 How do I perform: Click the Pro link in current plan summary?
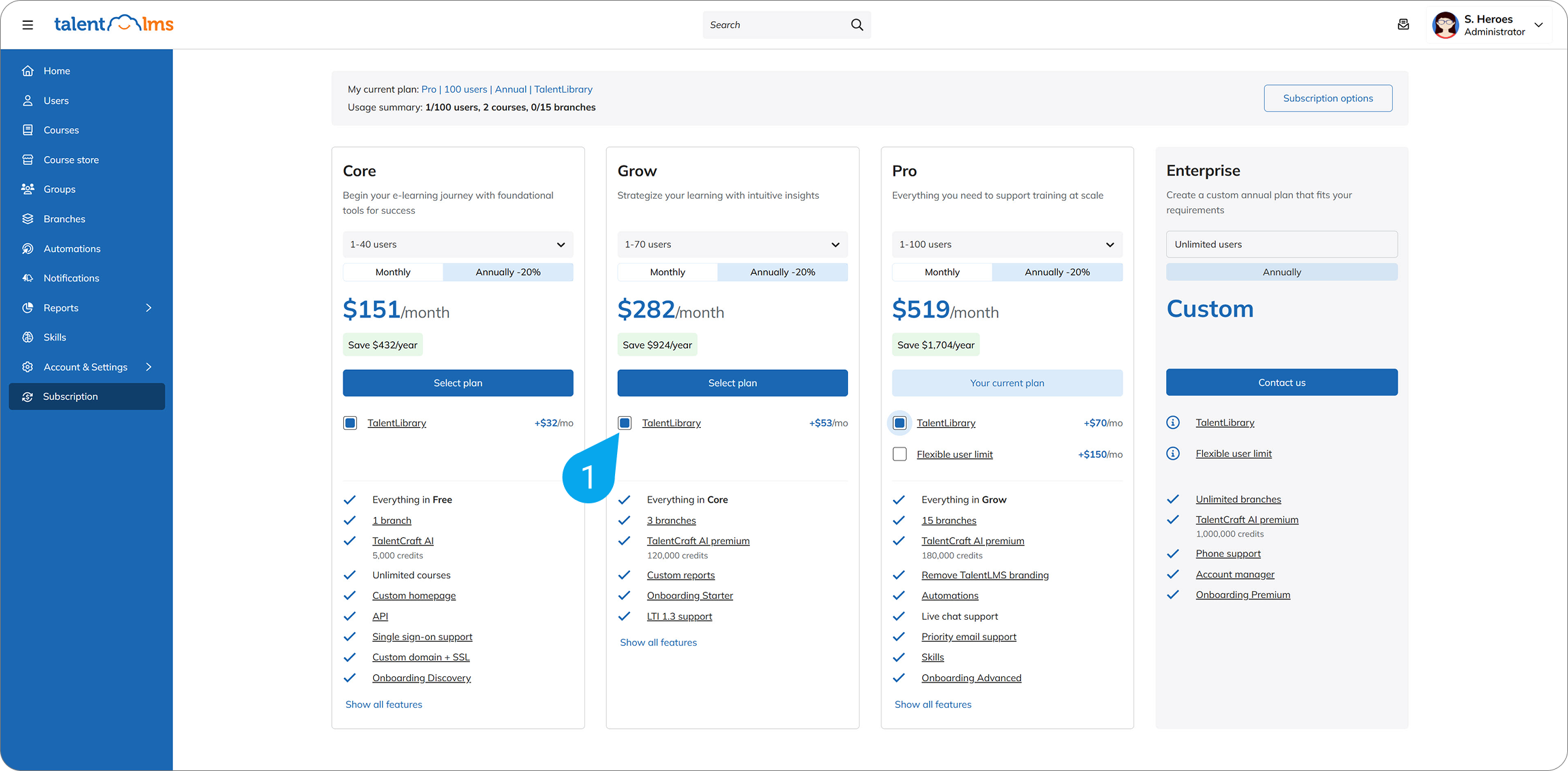click(428, 89)
